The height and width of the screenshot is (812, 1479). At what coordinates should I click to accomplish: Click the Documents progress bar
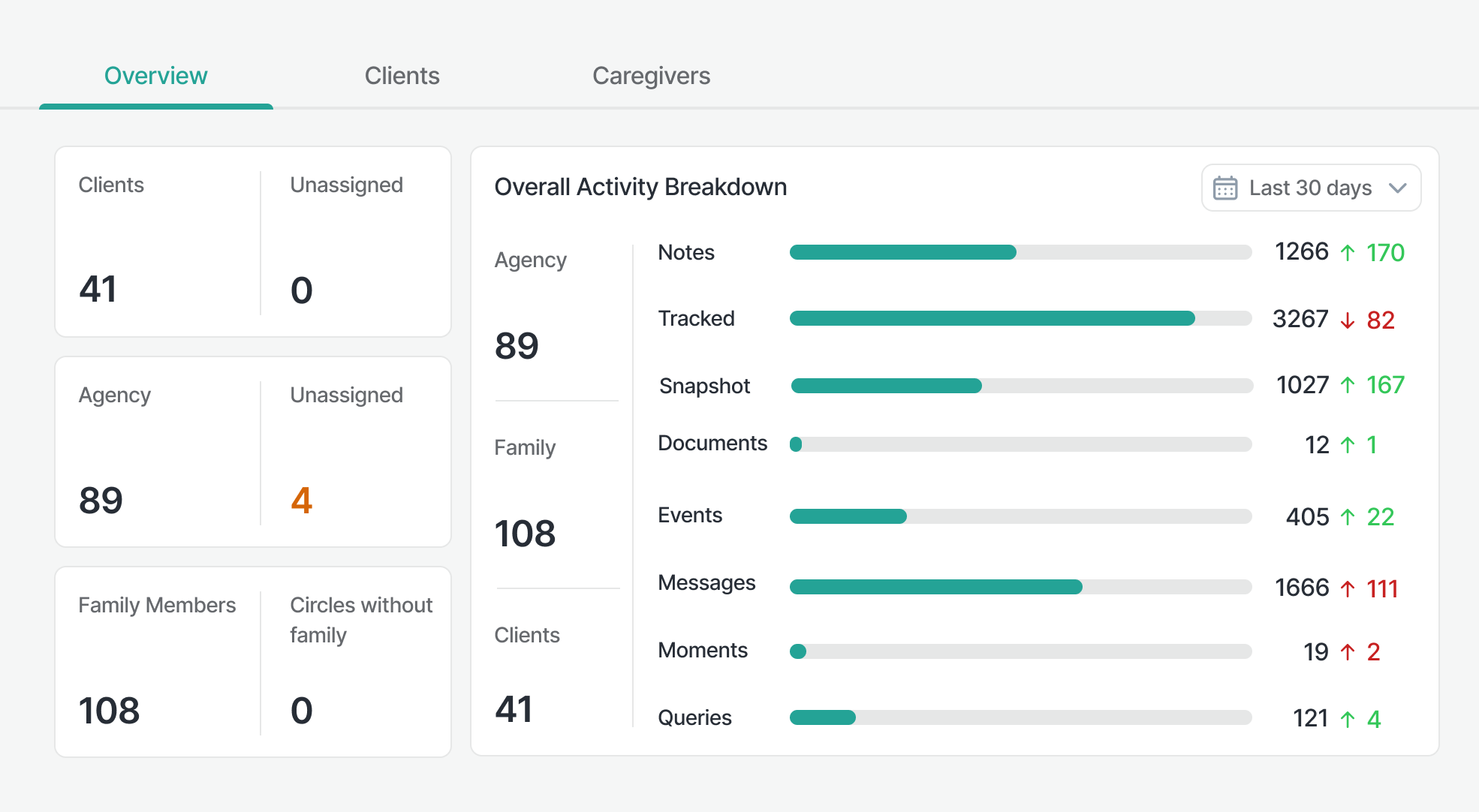point(1021,444)
